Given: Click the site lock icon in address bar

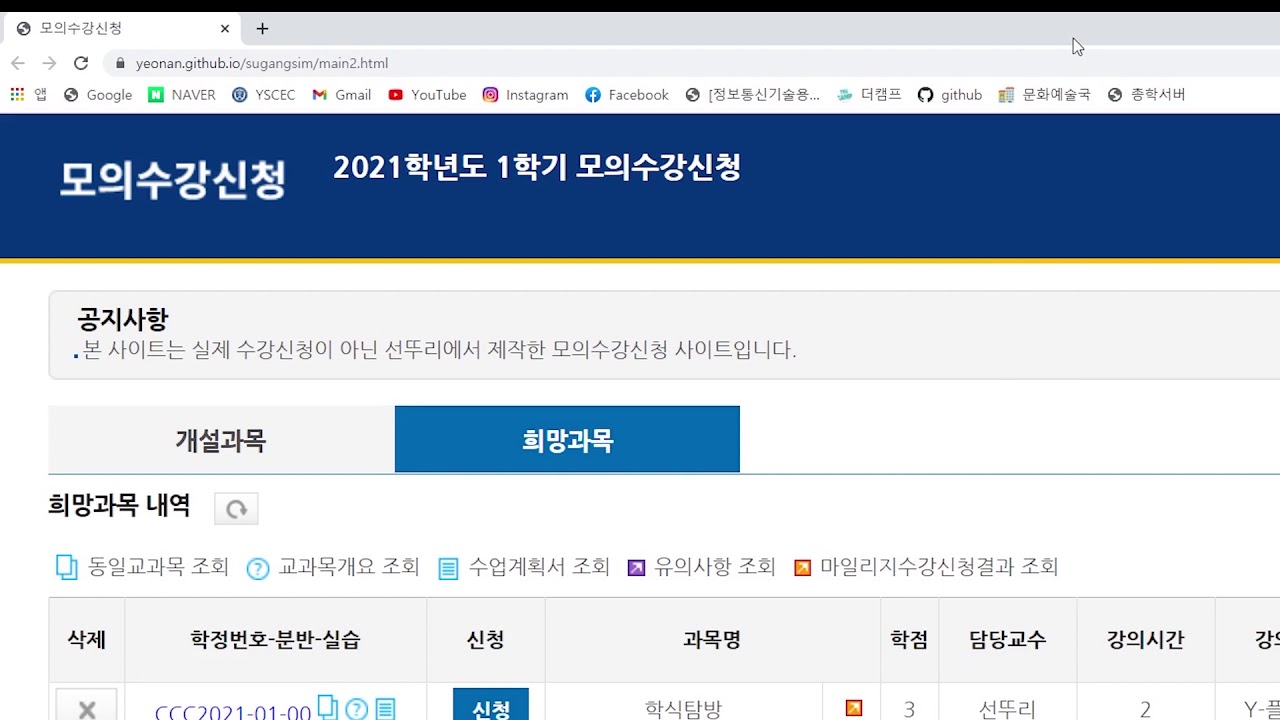Looking at the screenshot, I should coord(121,63).
